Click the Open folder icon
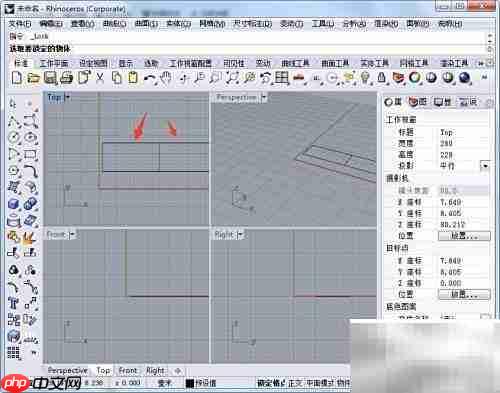 pyautogui.click(x=33, y=78)
